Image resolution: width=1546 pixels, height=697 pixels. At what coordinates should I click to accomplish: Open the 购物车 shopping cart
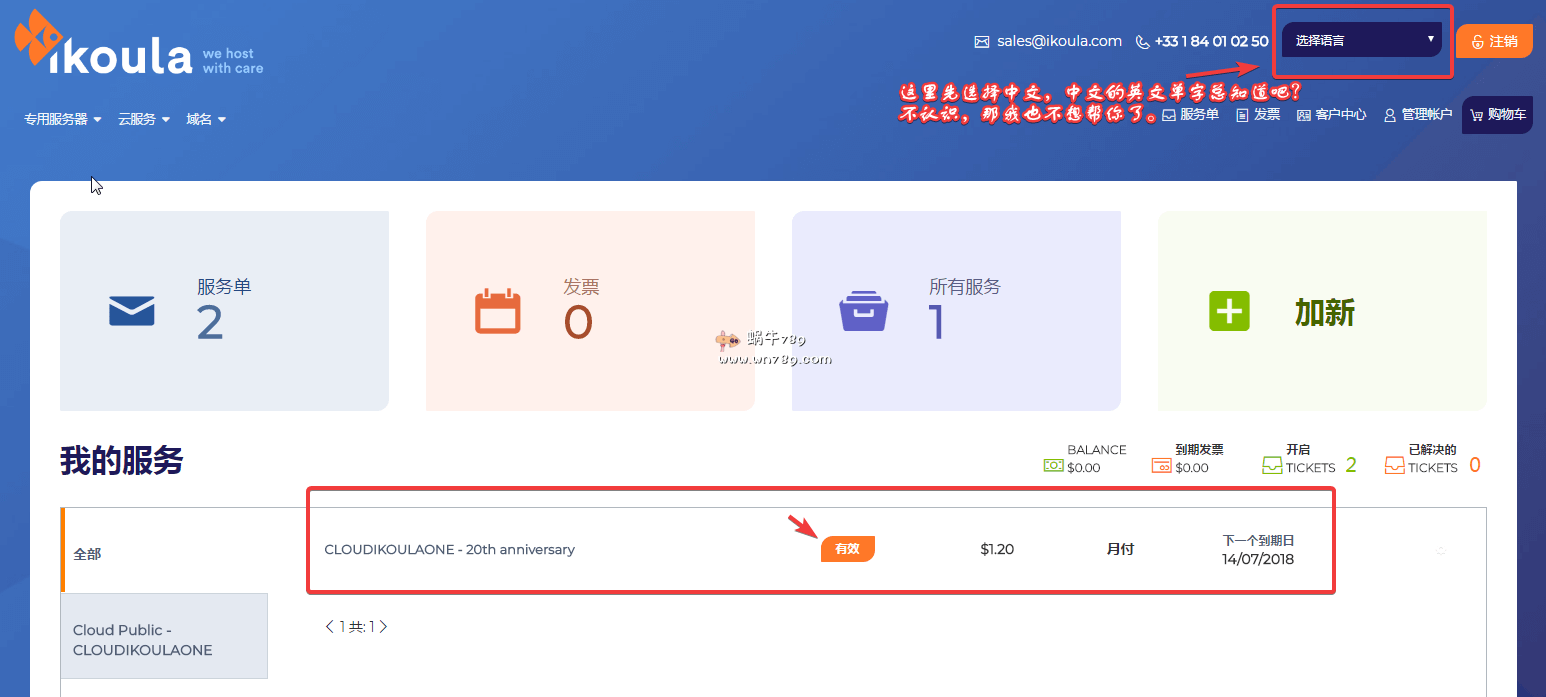(x=1497, y=115)
